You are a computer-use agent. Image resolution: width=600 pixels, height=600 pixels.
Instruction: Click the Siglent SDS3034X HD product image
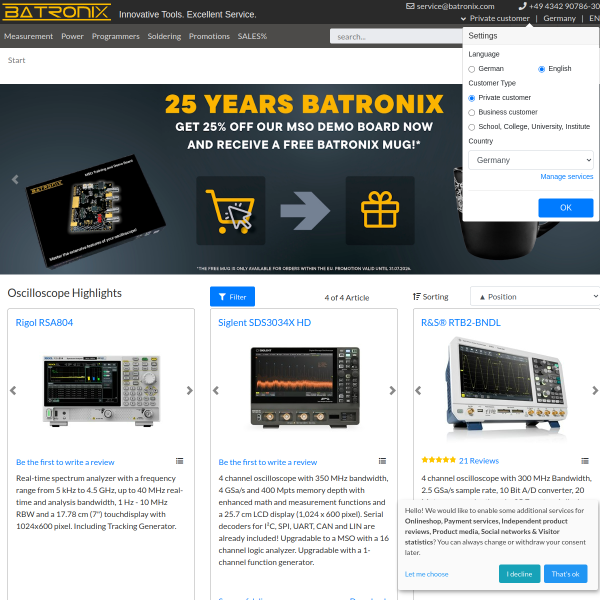pos(305,388)
